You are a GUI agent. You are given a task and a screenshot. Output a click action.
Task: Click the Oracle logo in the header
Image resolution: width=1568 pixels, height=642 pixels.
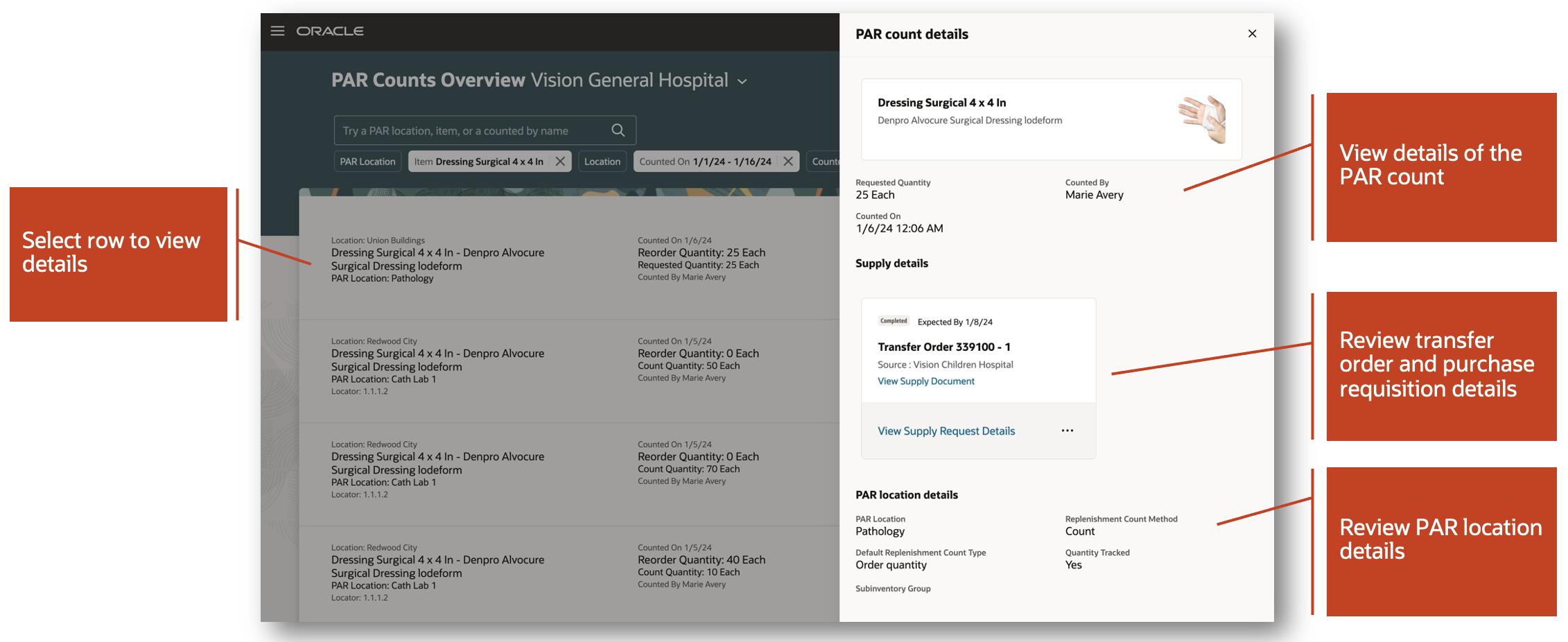[x=330, y=31]
